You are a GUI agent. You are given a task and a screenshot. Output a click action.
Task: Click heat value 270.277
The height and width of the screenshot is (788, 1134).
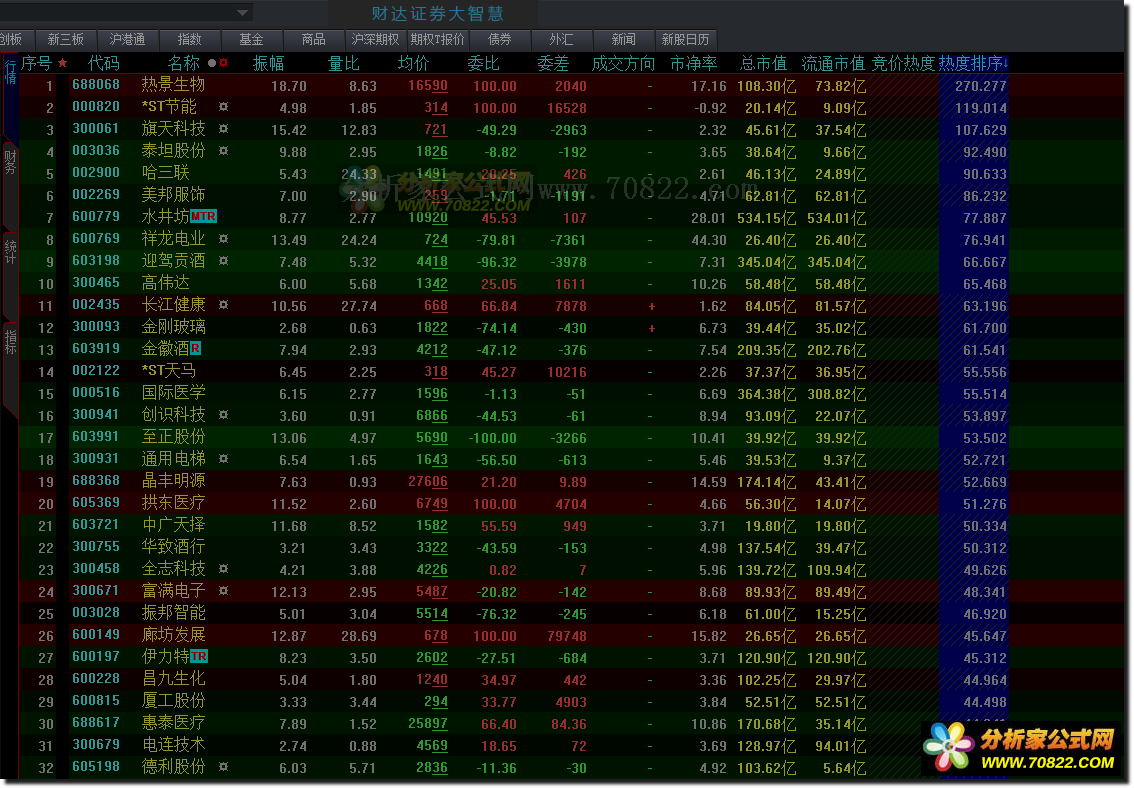coord(981,86)
